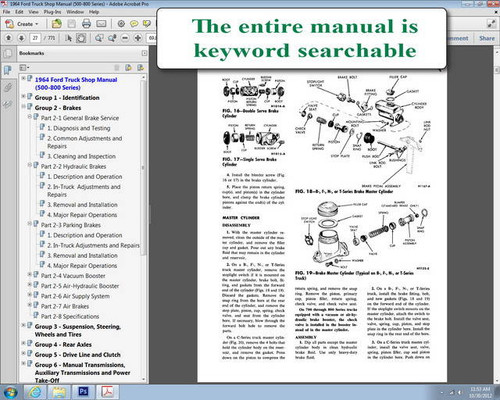The image size is (500, 400).
Task: Open the Edit menu
Action: [19, 12]
